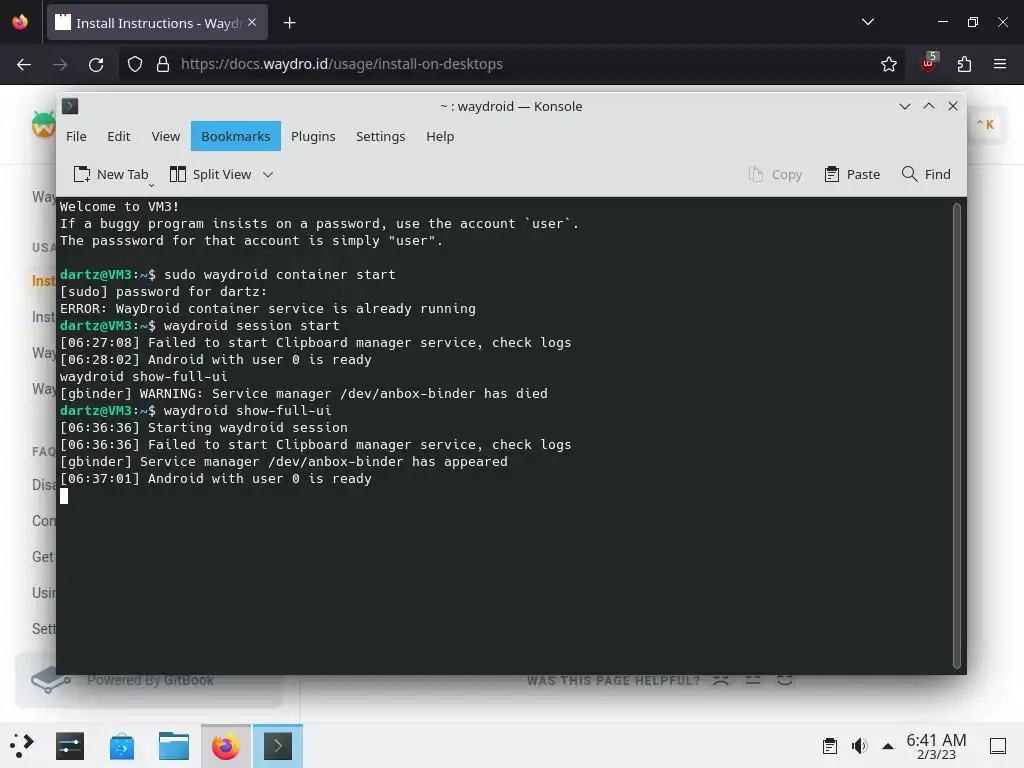Screen dimensions: 1024x768
Task: Expand the Split View dropdown arrow
Action: (x=268, y=174)
